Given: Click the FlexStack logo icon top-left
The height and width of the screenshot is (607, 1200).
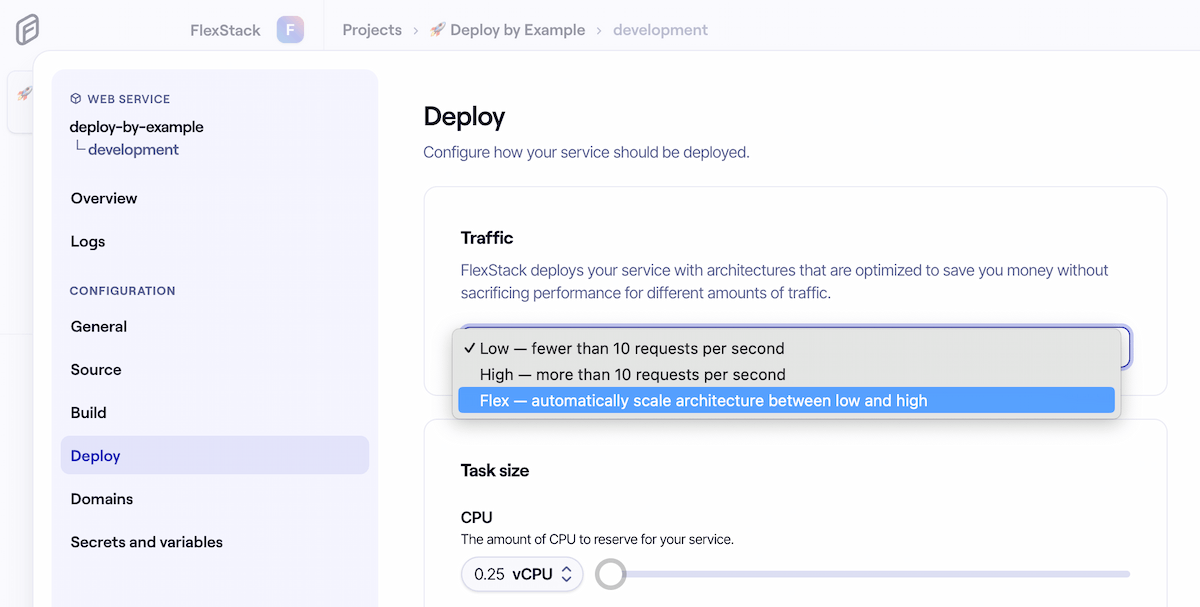Looking at the screenshot, I should point(27,29).
